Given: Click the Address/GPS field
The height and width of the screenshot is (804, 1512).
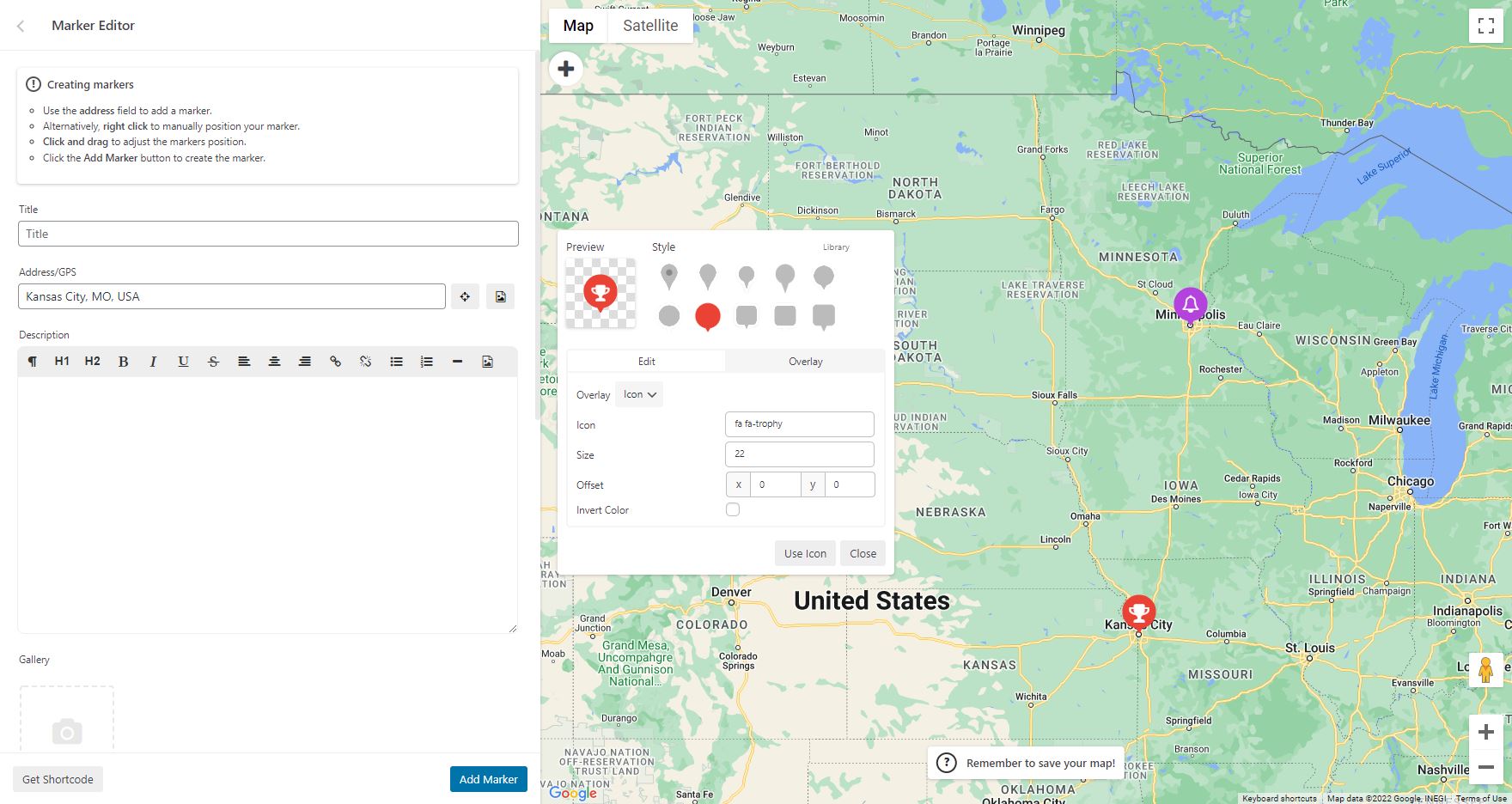Looking at the screenshot, I should point(232,296).
